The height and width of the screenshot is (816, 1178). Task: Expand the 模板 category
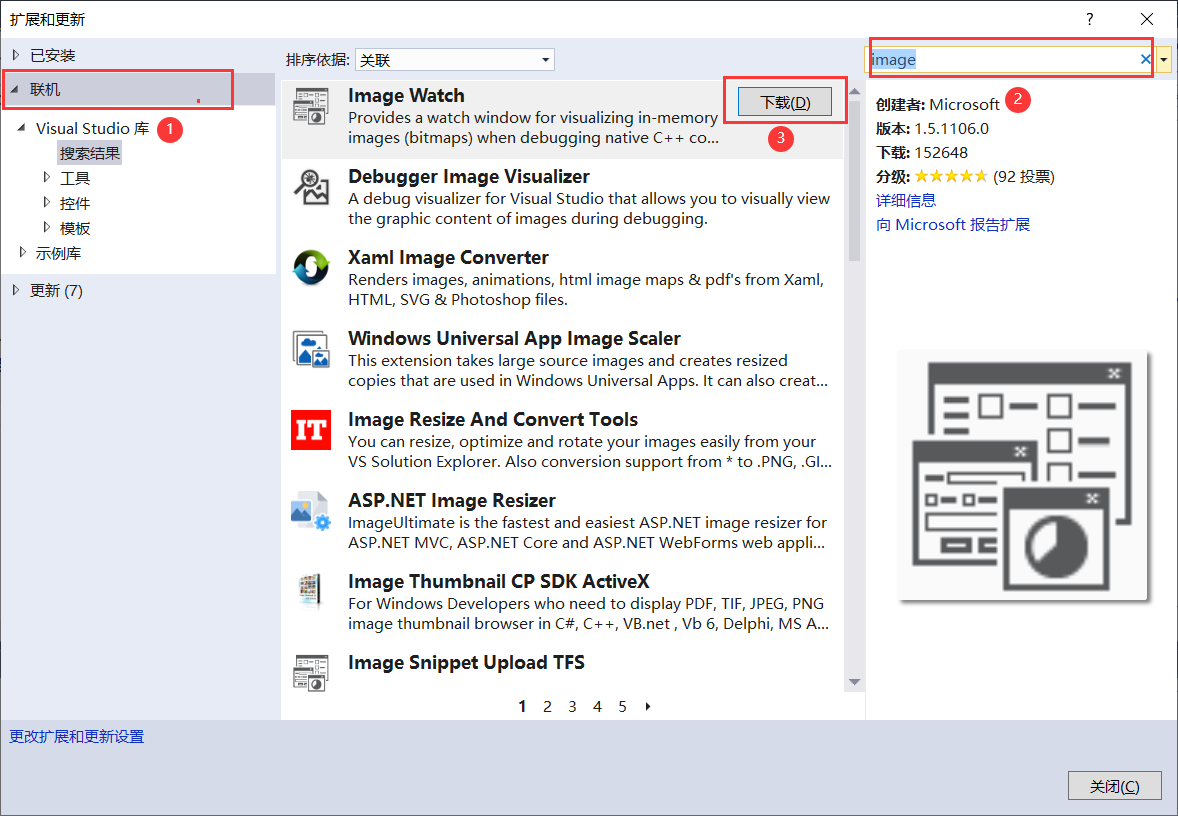(x=47, y=227)
